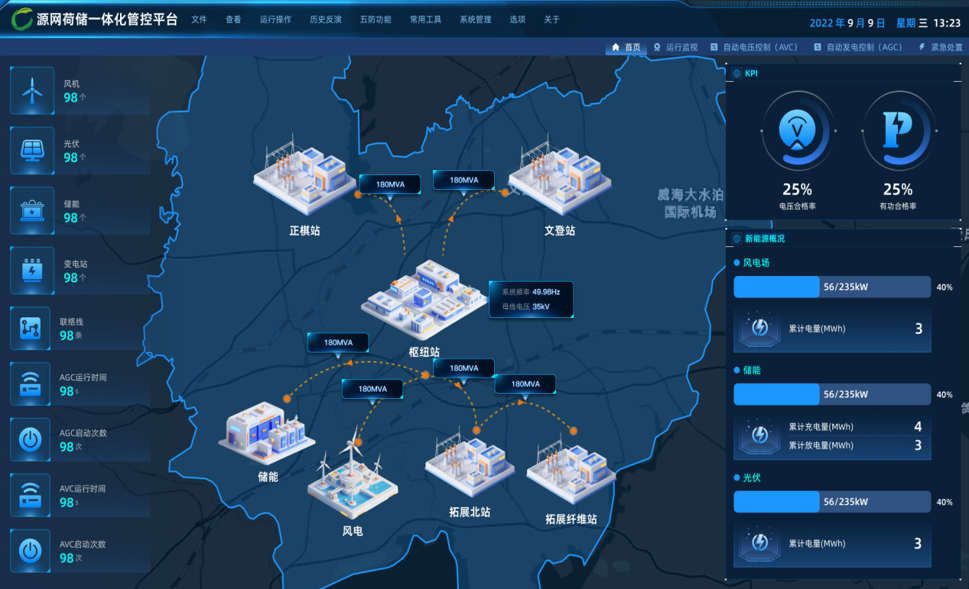Click the AGC启动次数 power icon
Screen dimensions: 969x589
30,439
